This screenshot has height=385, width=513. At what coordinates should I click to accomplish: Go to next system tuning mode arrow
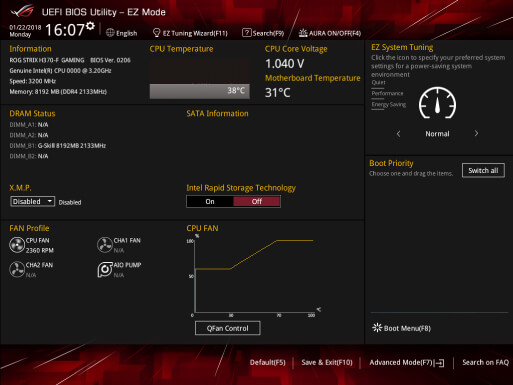pos(476,133)
